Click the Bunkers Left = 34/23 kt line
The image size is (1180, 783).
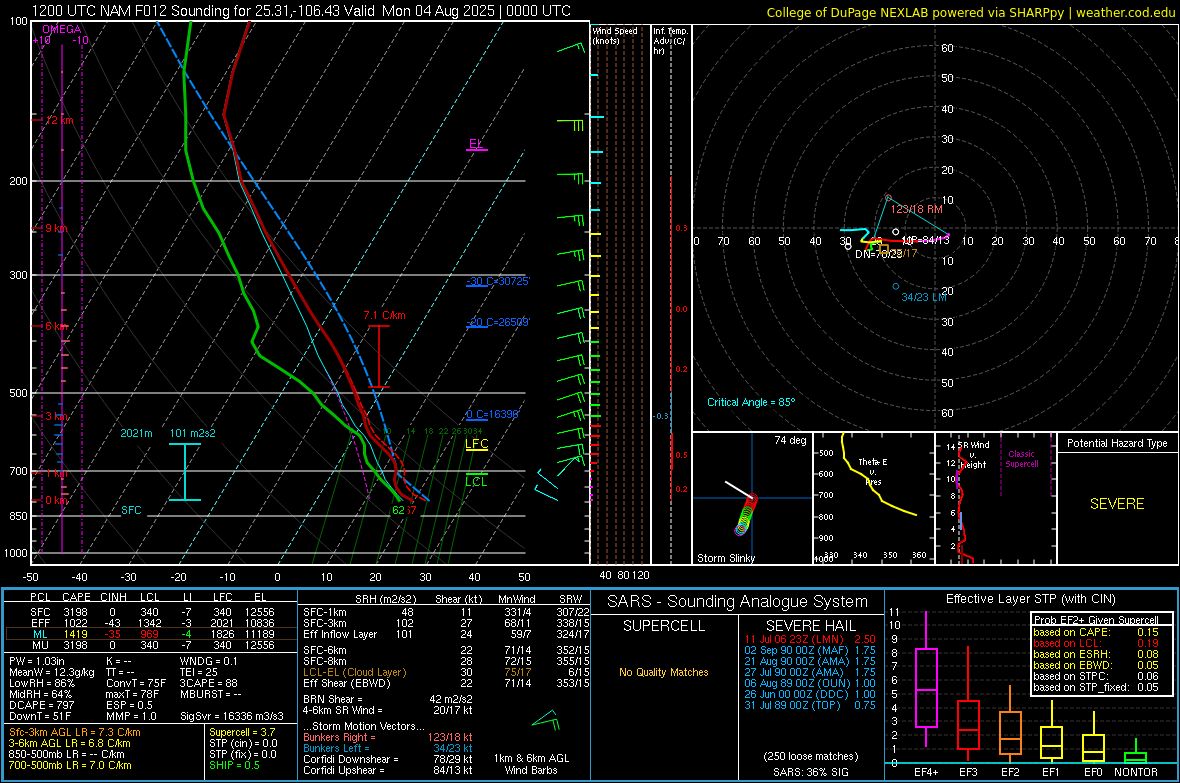point(388,748)
